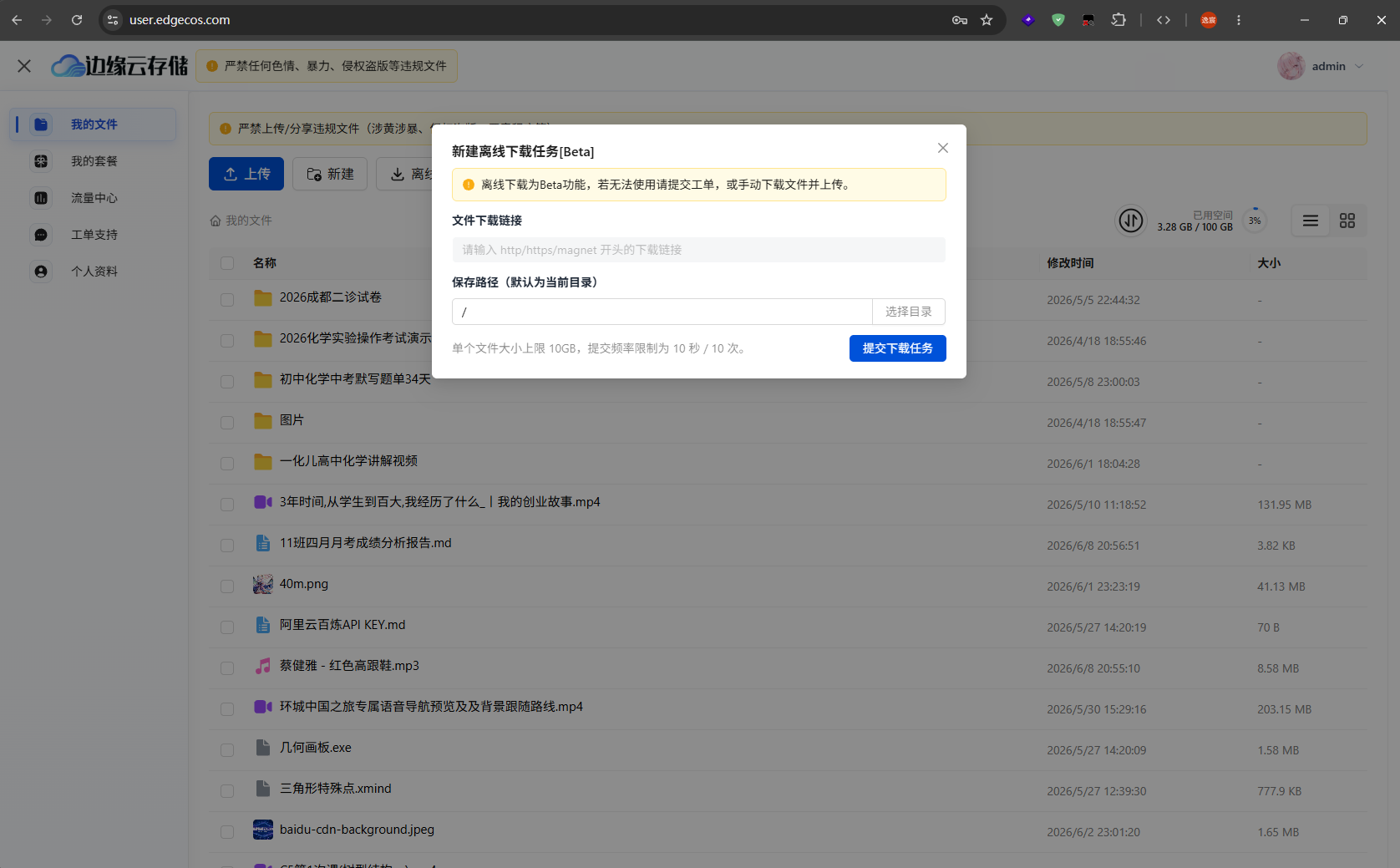Open browser three-dot menu
Image resolution: width=1400 pixels, height=868 pixels.
tap(1239, 20)
